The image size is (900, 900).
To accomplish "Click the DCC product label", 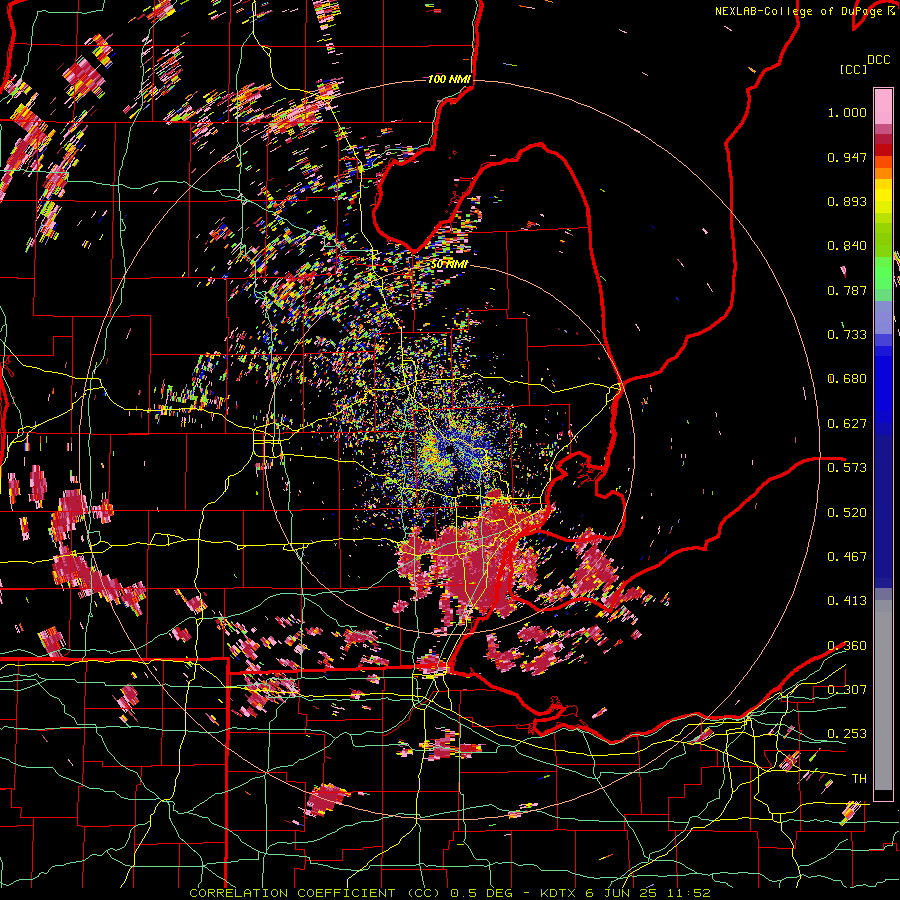I will pos(878,60).
